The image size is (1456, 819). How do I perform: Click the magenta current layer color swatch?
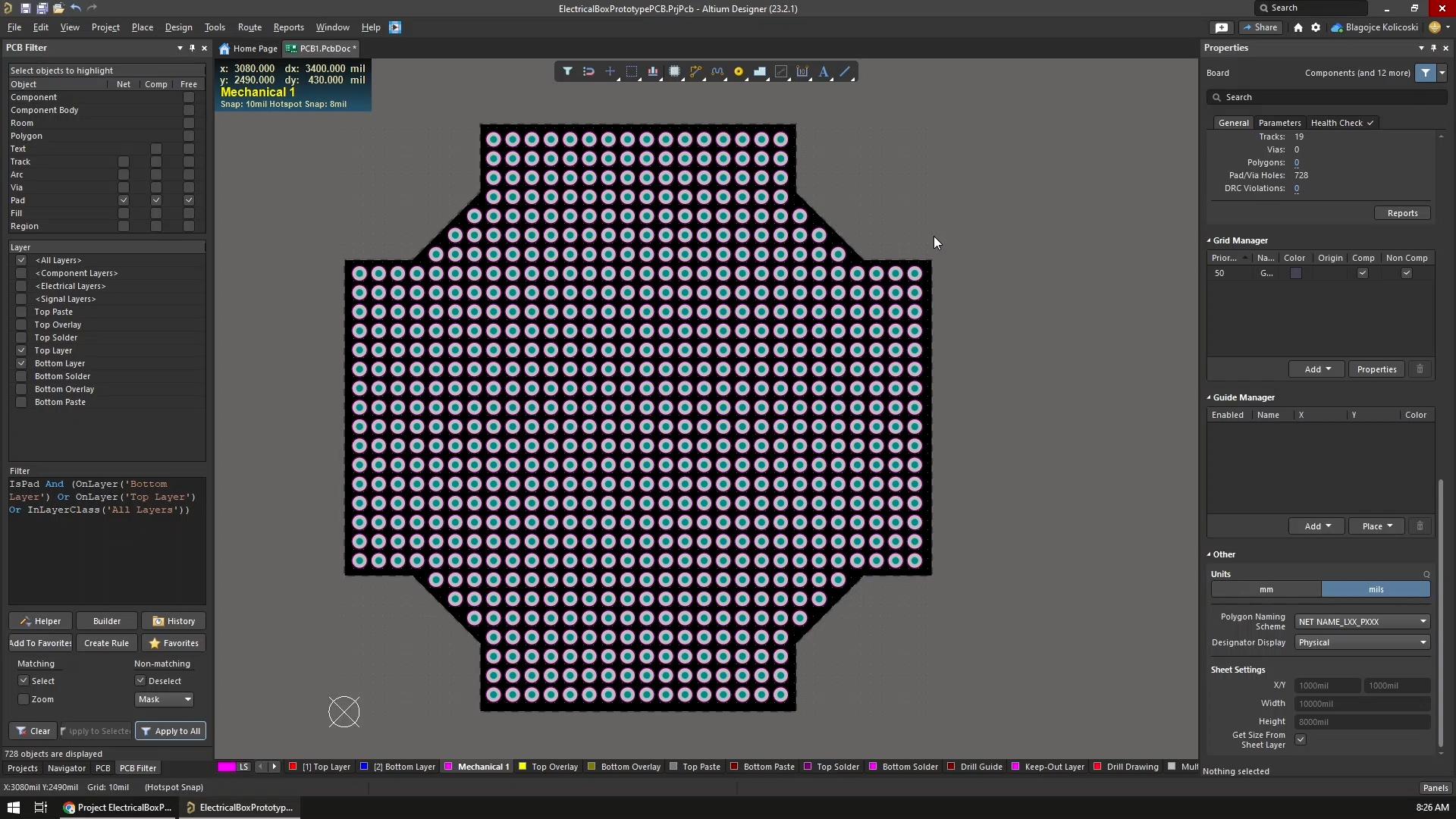click(226, 767)
